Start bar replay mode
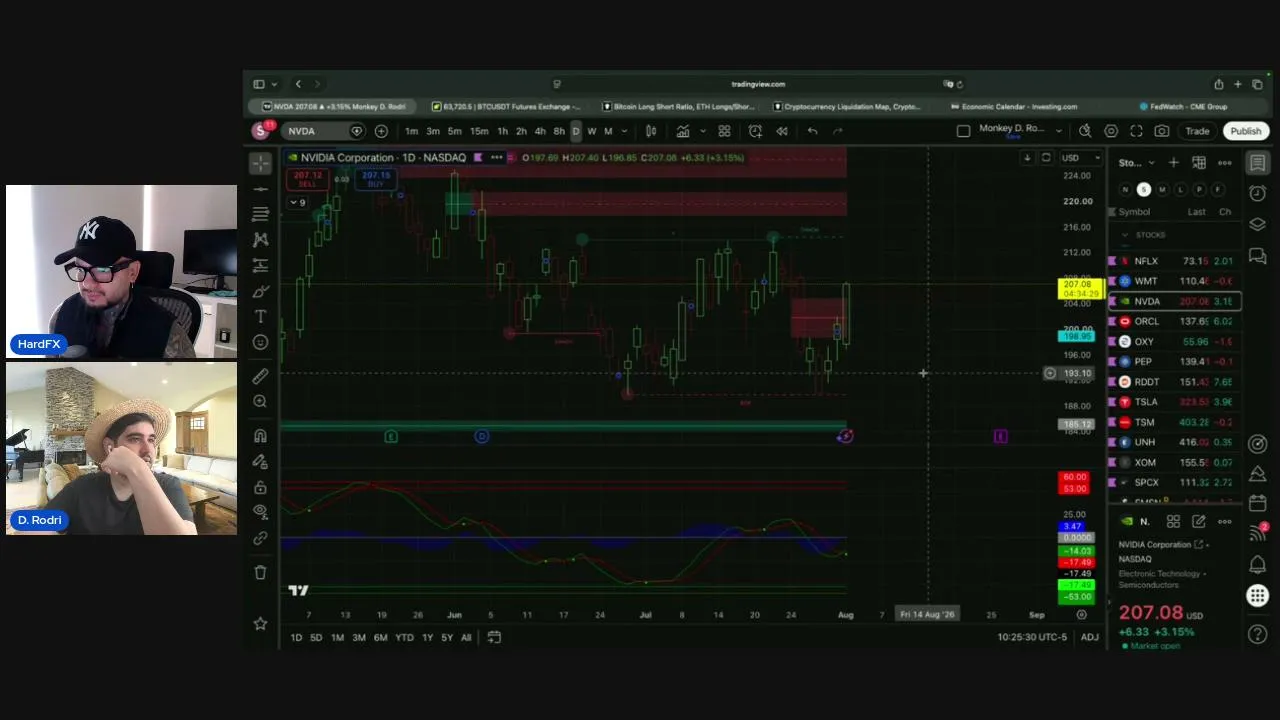1280x720 pixels. [x=782, y=131]
